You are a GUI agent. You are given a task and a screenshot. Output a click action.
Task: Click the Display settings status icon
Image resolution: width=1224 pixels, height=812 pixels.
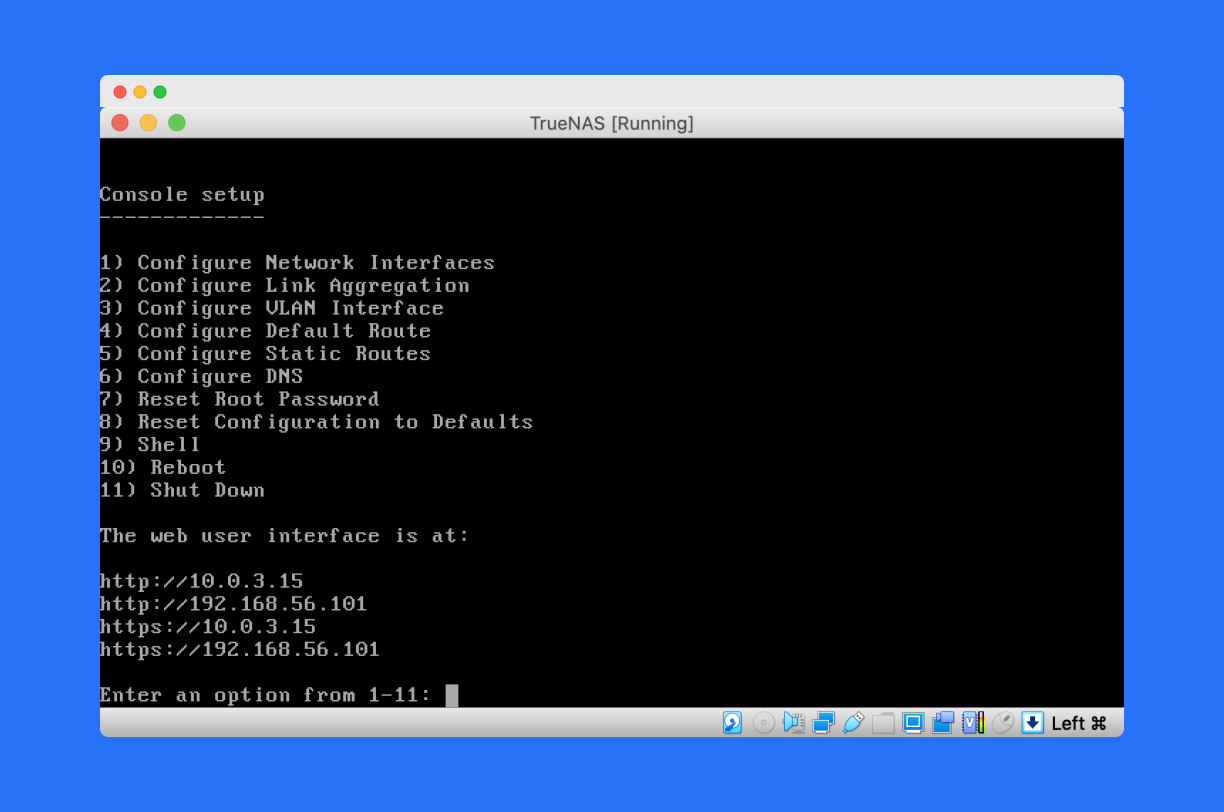point(913,722)
